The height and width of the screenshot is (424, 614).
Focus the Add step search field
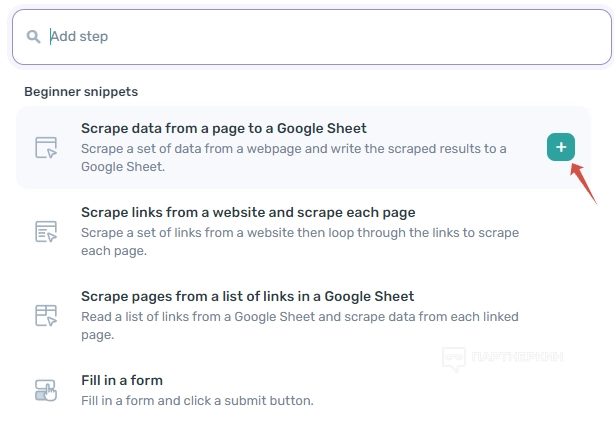coord(300,37)
